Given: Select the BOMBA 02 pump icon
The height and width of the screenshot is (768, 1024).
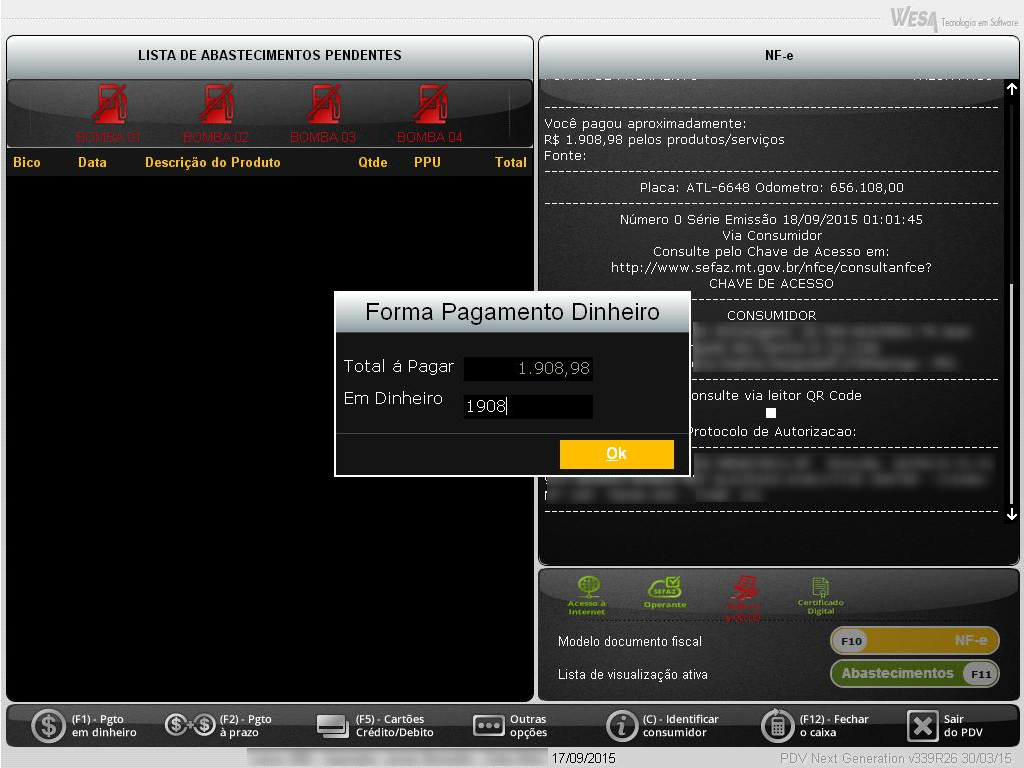Looking at the screenshot, I should click(216, 104).
